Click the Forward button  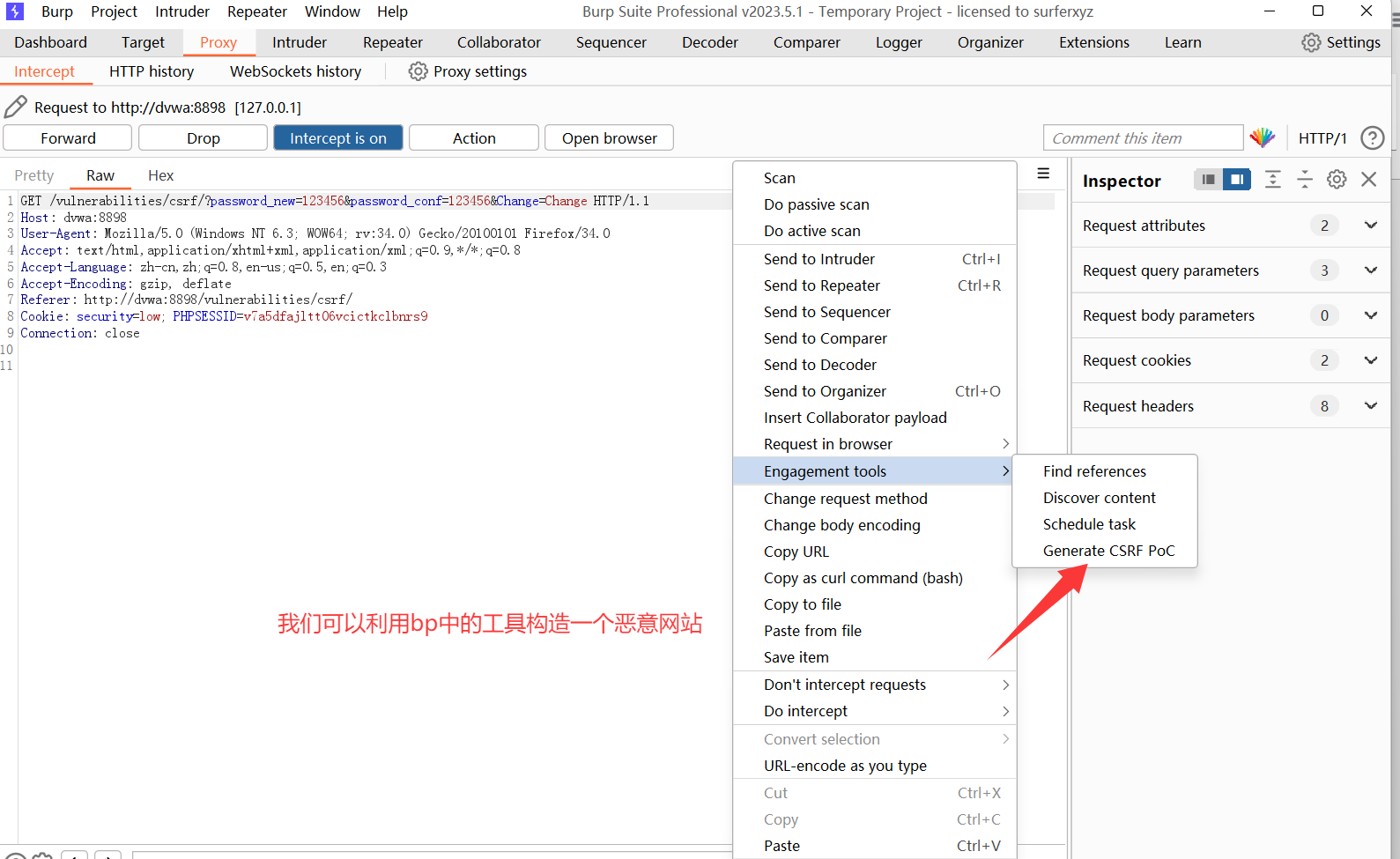coord(68,138)
